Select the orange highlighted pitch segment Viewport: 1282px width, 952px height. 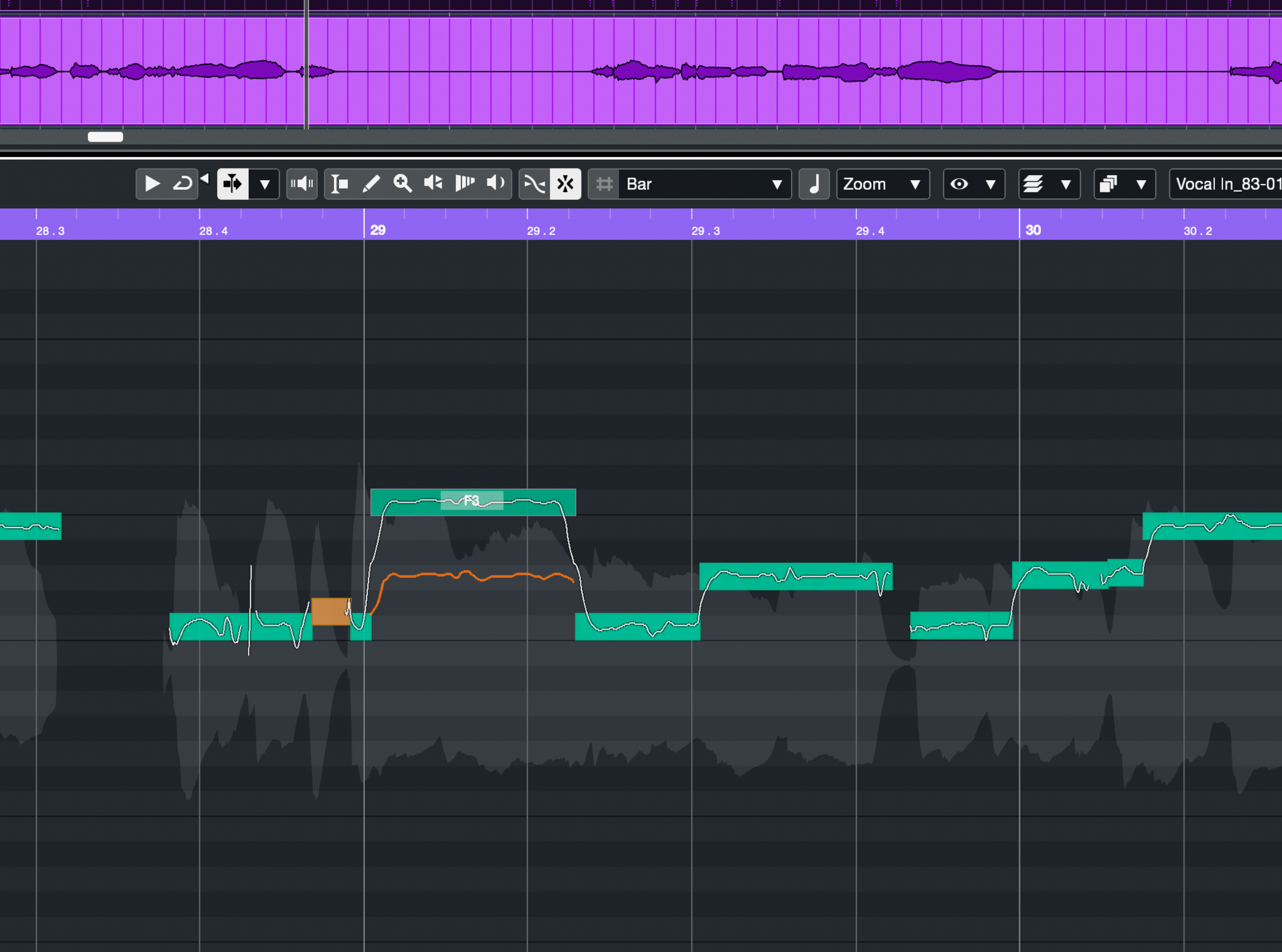click(x=331, y=612)
